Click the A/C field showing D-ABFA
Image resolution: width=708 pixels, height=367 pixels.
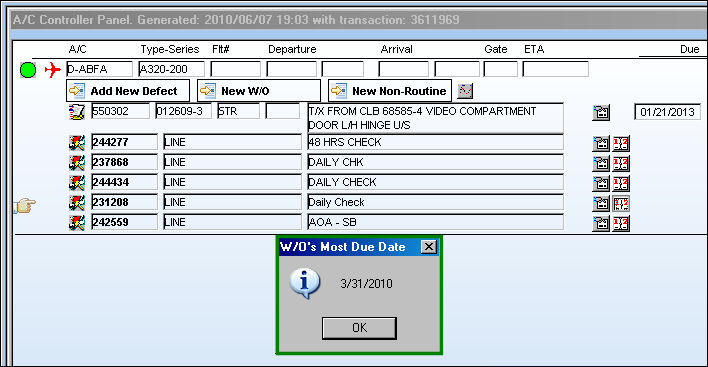(x=99, y=69)
